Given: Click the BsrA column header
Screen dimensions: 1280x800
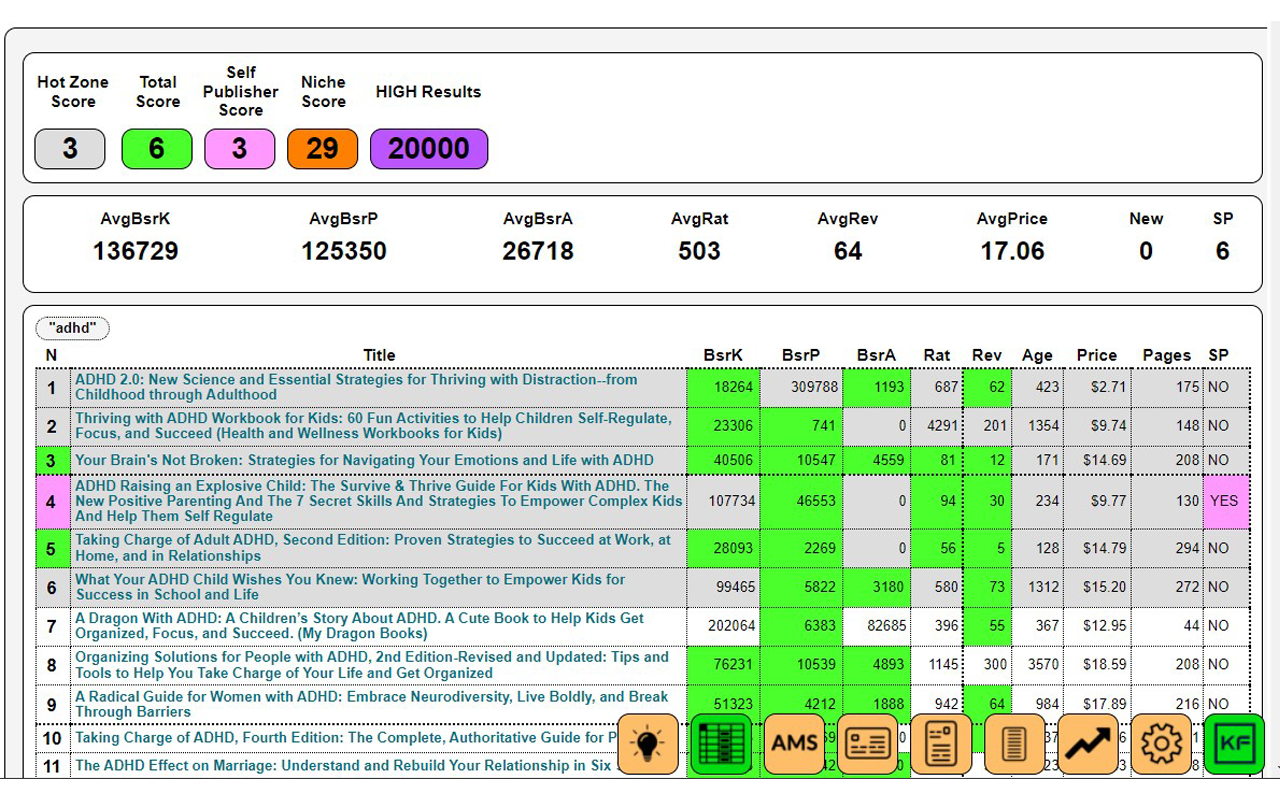Looking at the screenshot, I should 876,355.
